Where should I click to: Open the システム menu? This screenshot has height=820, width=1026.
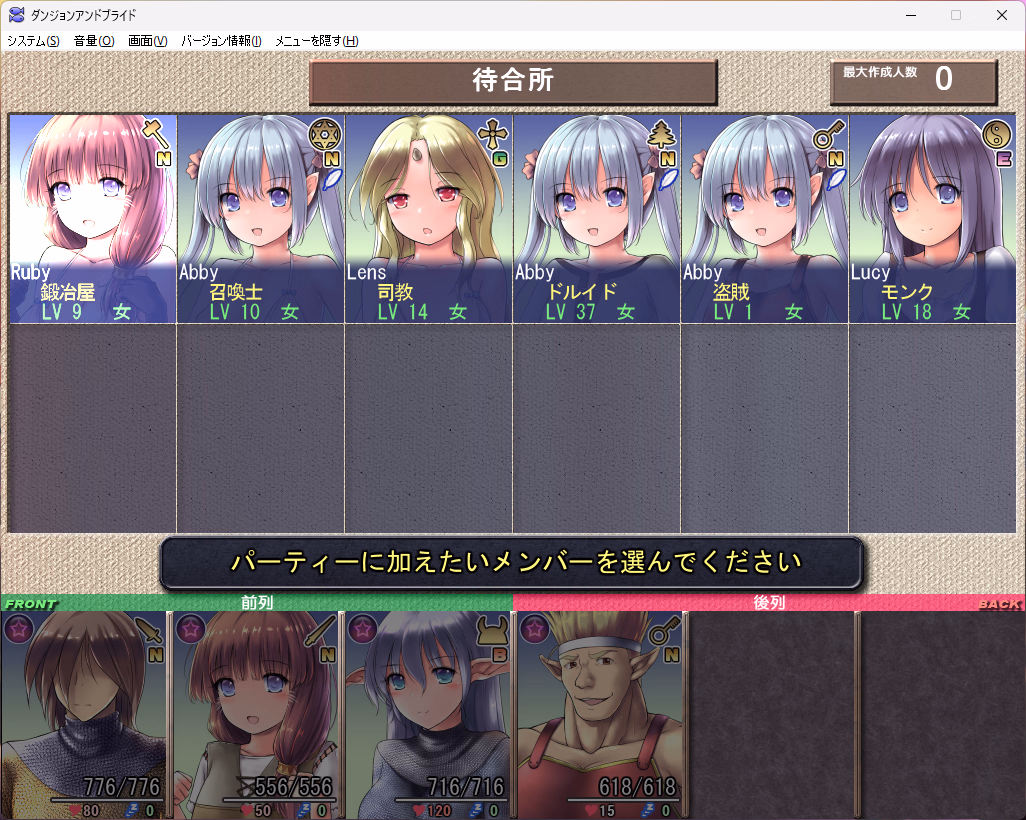33,41
